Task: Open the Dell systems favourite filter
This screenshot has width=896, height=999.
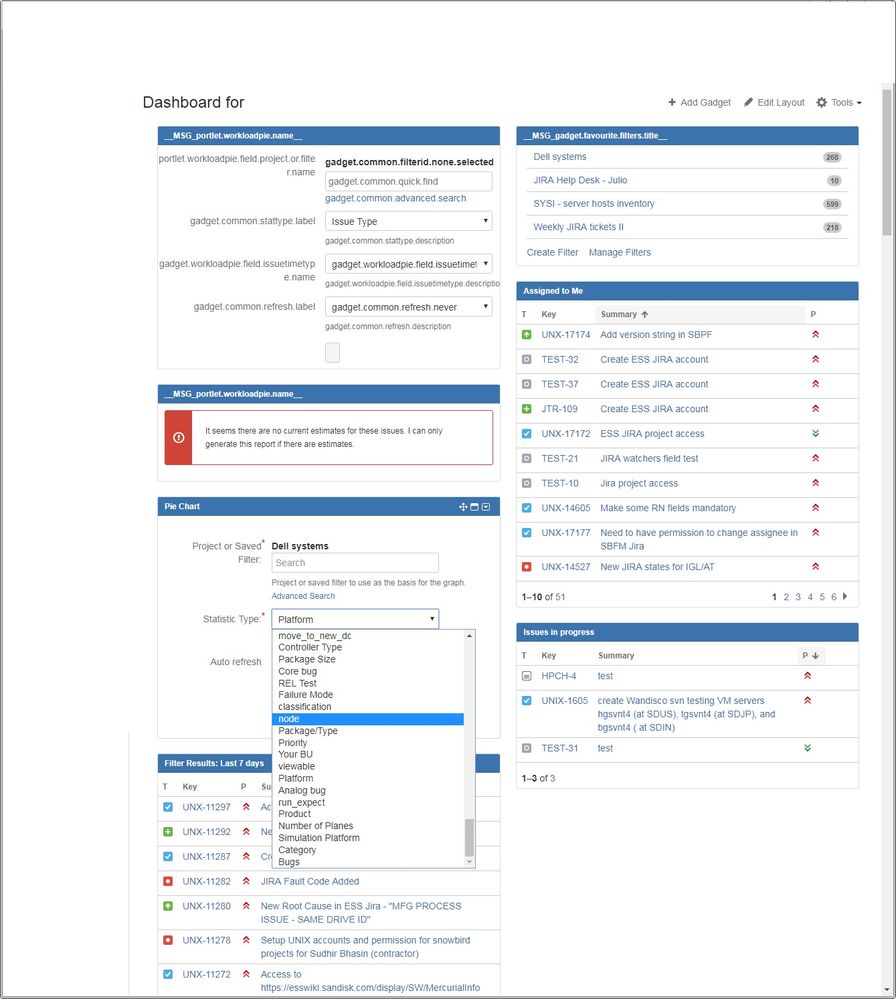Action: (x=560, y=157)
